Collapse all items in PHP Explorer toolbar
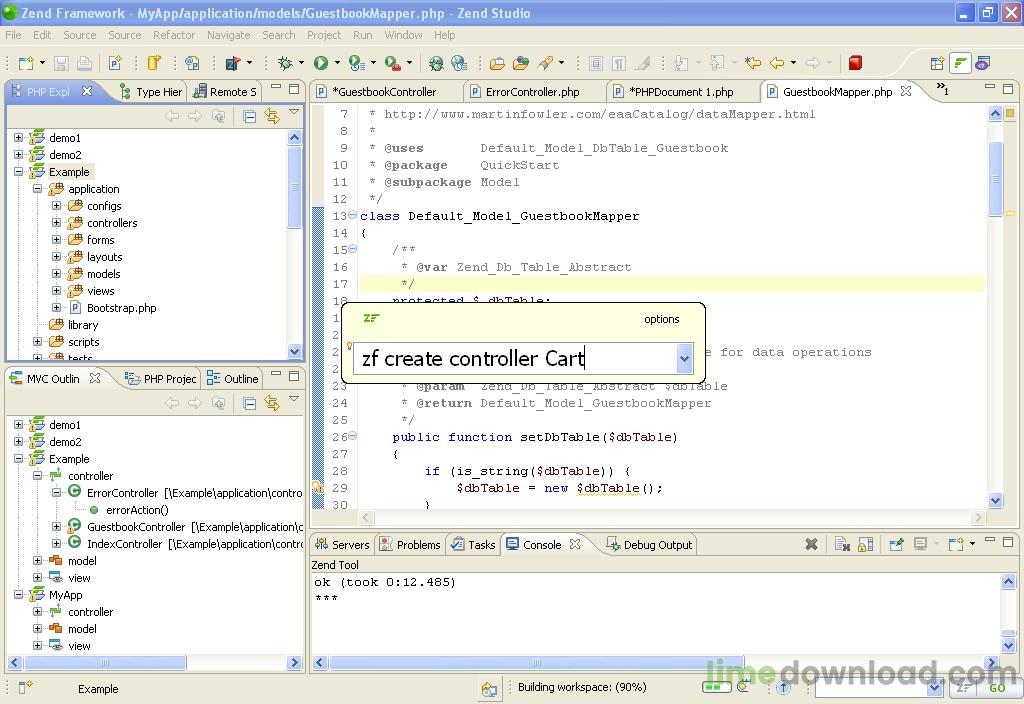The width and height of the screenshot is (1024, 704). 250,117
